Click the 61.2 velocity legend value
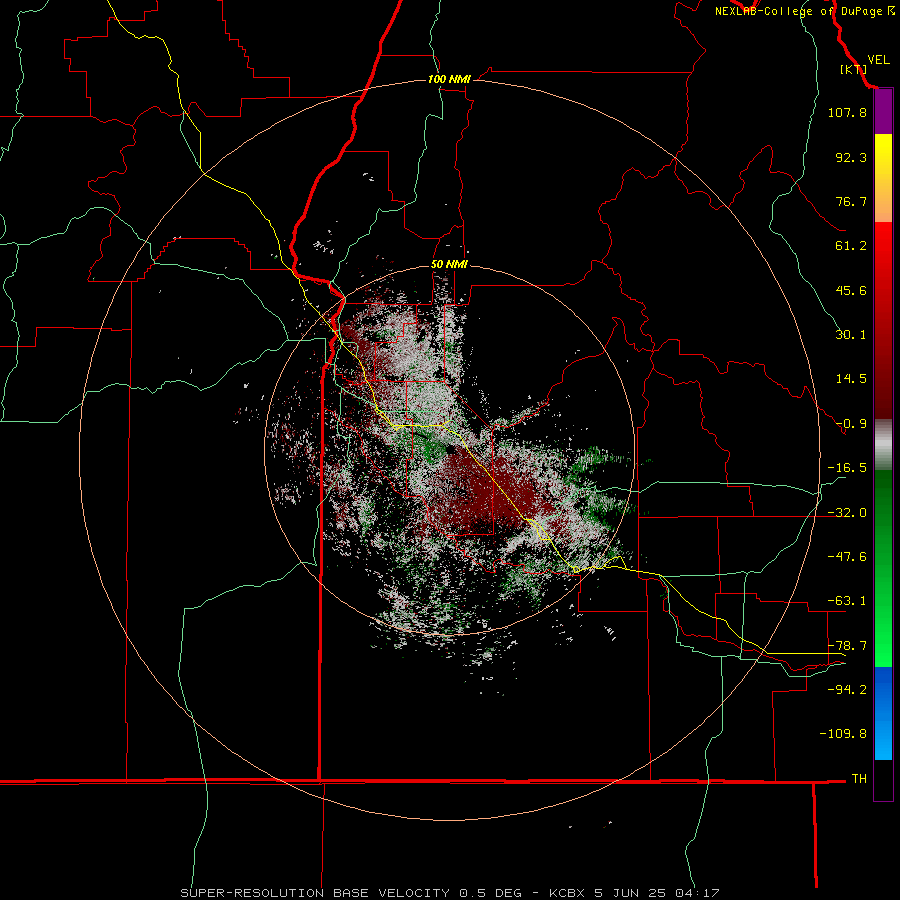Viewport: 900px width, 900px height. pyautogui.click(x=851, y=246)
